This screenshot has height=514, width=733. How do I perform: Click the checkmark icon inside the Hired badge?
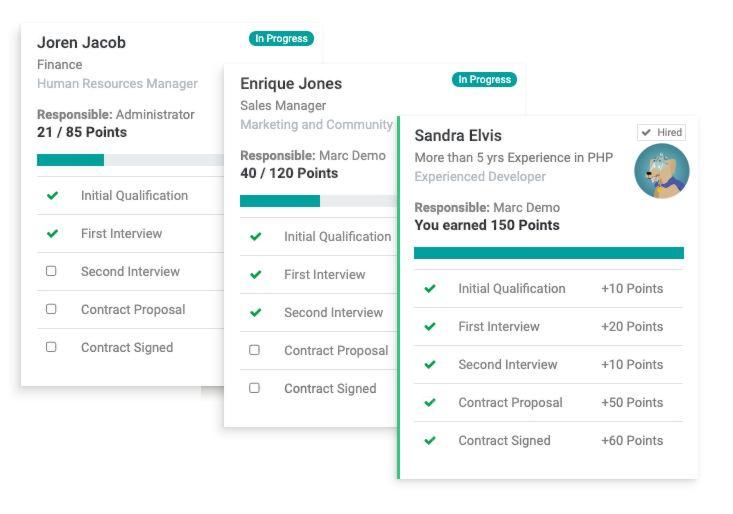(x=646, y=133)
